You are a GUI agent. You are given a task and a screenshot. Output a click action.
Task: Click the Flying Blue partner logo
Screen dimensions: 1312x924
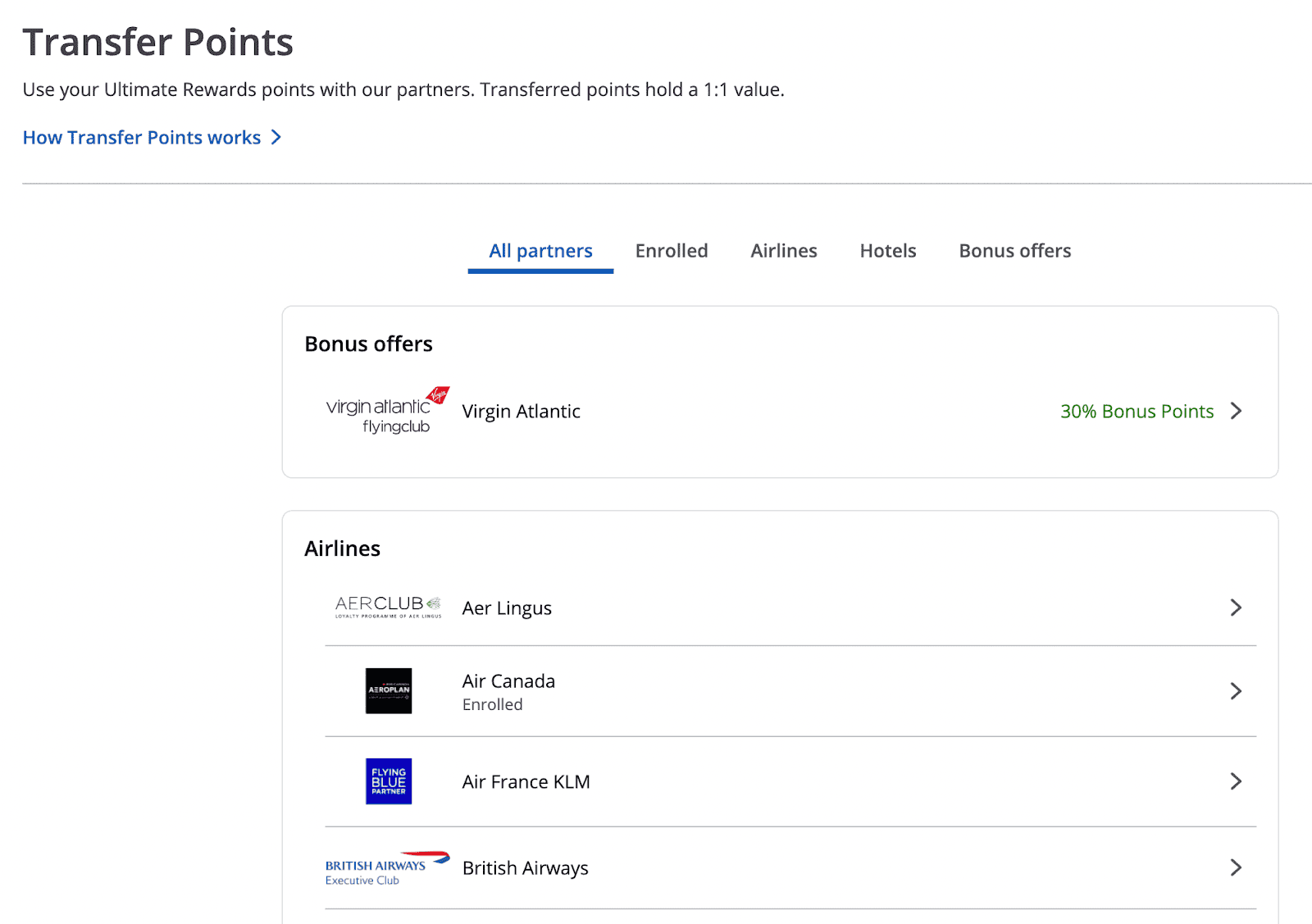[389, 781]
